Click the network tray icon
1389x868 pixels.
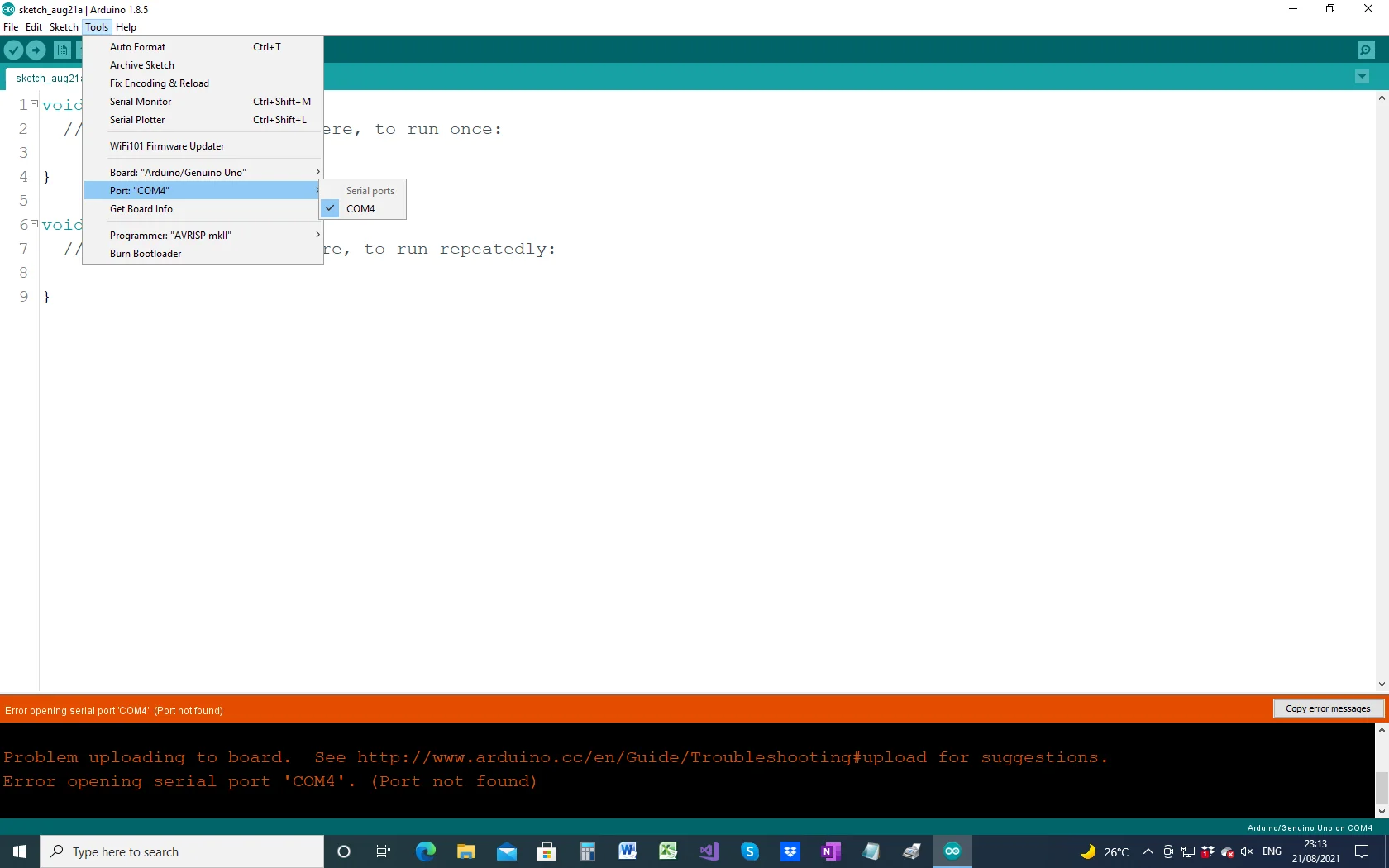click(1188, 851)
